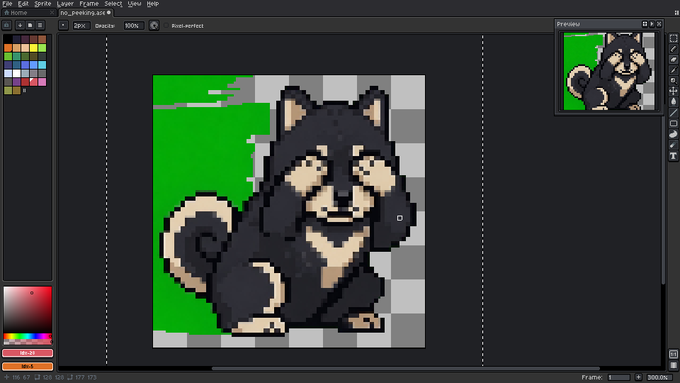Image resolution: width=680 pixels, height=383 pixels.
Task: Open the palette presets button
Action: 30,26
